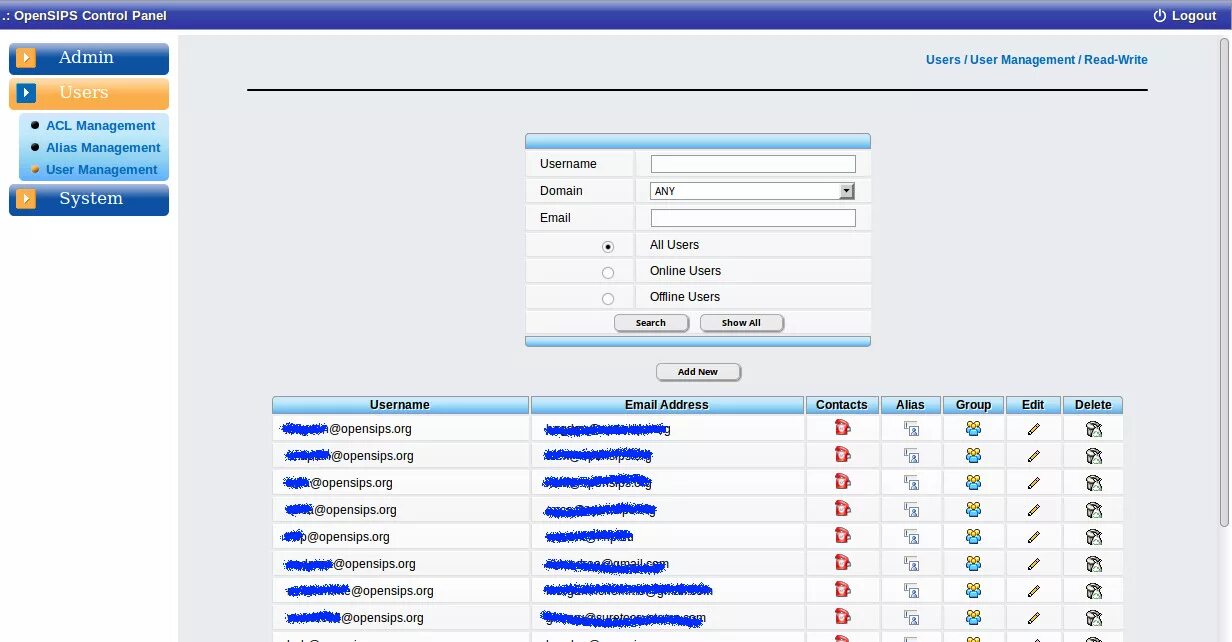Click the Email Address column header
The height and width of the screenshot is (642, 1232).
(x=667, y=405)
